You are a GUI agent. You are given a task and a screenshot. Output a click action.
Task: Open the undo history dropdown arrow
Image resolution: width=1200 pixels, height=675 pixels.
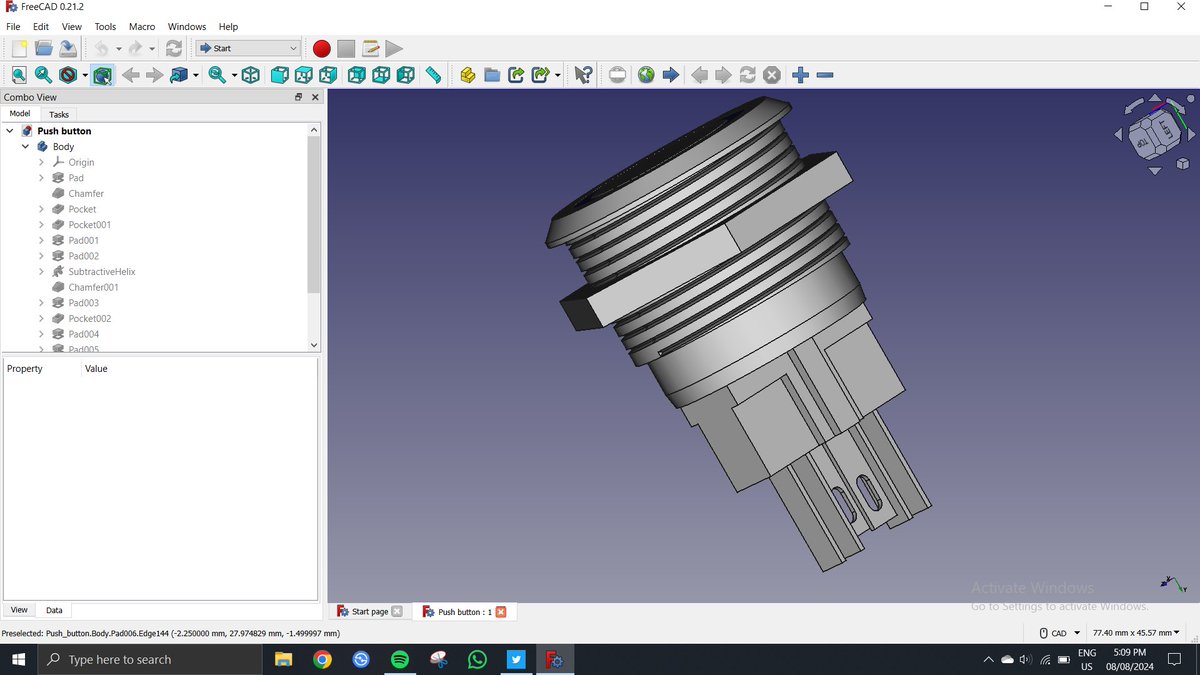(x=119, y=48)
